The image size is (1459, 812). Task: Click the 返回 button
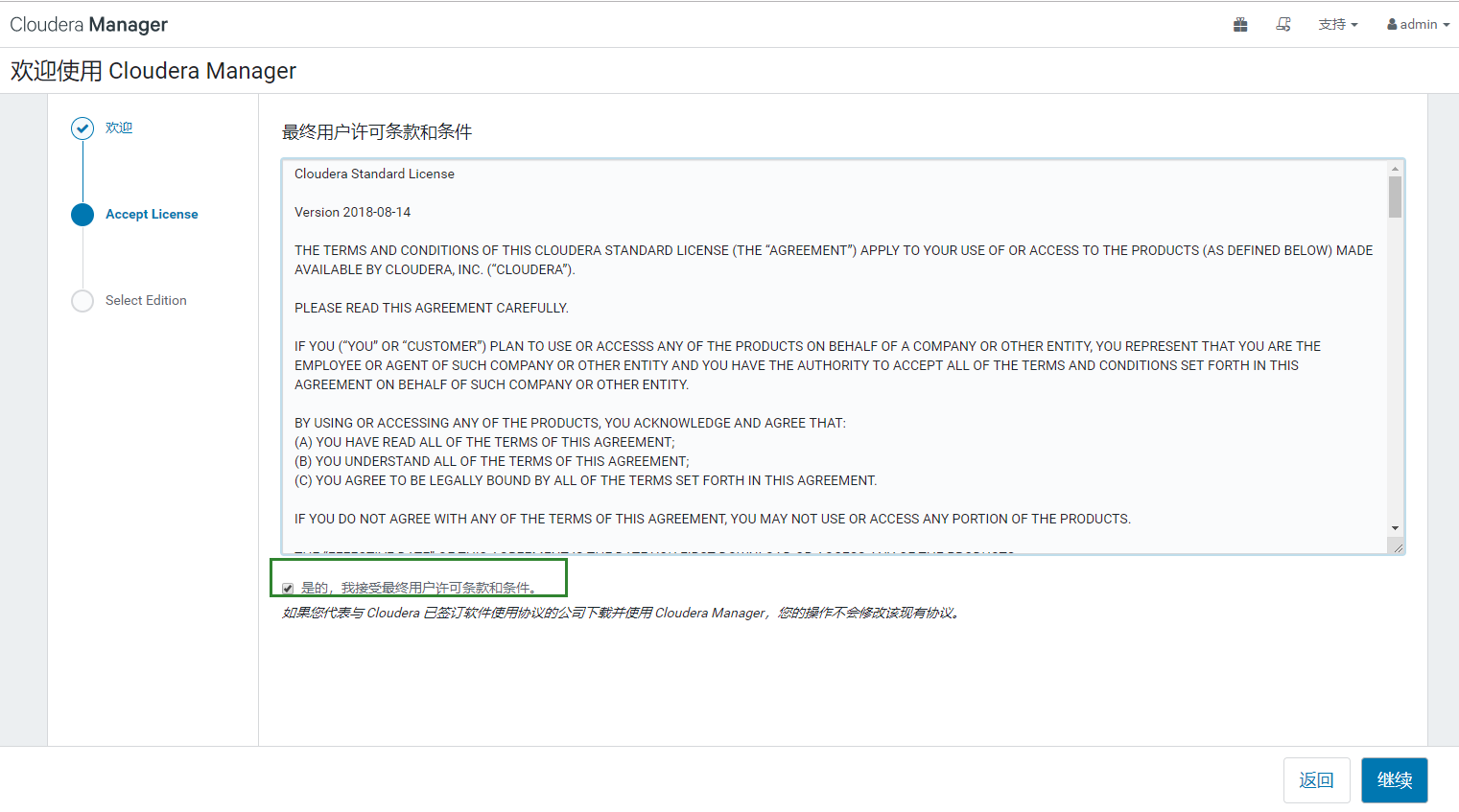click(1317, 780)
